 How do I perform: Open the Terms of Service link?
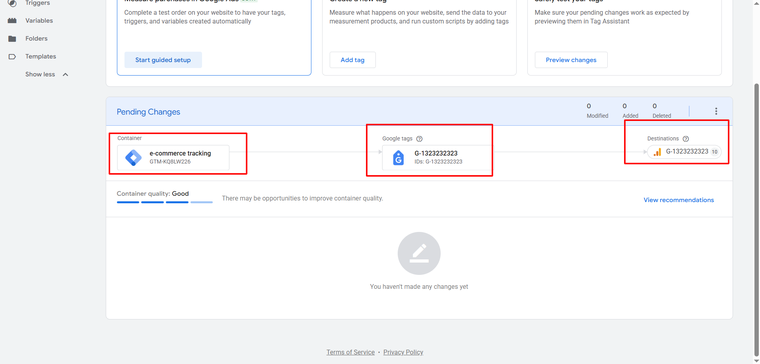click(x=350, y=352)
